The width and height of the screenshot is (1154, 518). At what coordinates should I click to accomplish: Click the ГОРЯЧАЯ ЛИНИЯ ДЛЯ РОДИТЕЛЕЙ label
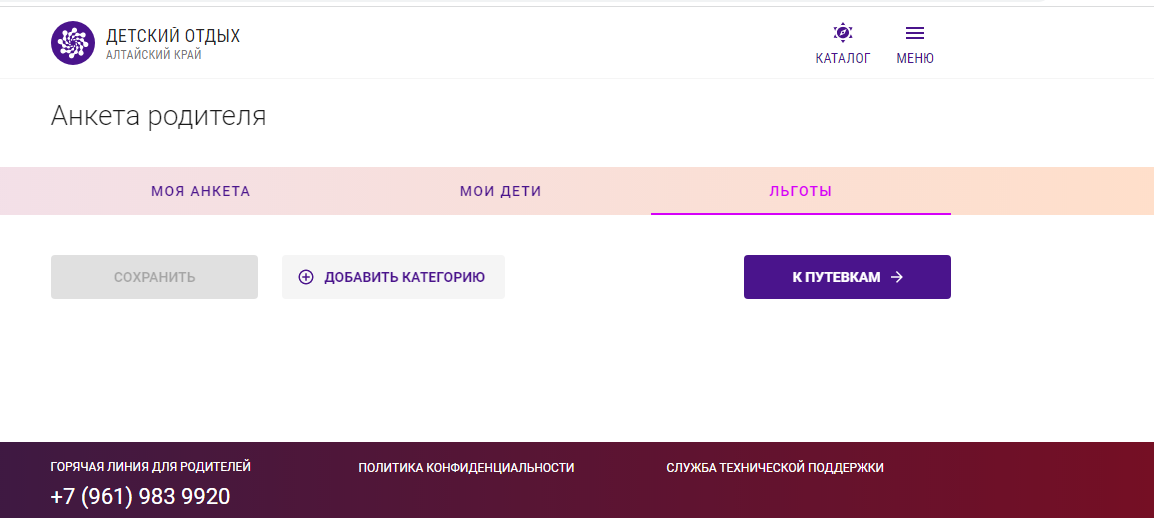[151, 466]
